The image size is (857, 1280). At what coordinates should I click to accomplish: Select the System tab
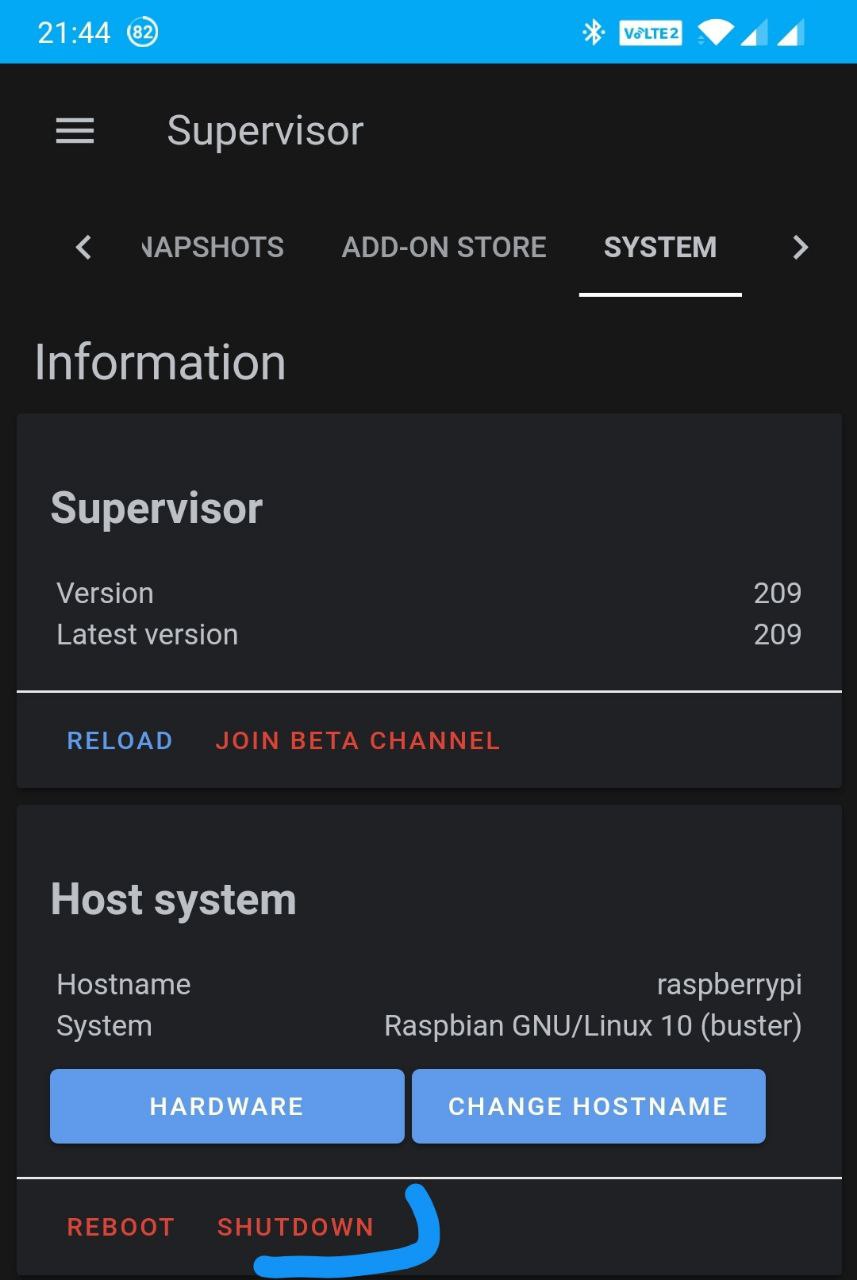tap(660, 247)
